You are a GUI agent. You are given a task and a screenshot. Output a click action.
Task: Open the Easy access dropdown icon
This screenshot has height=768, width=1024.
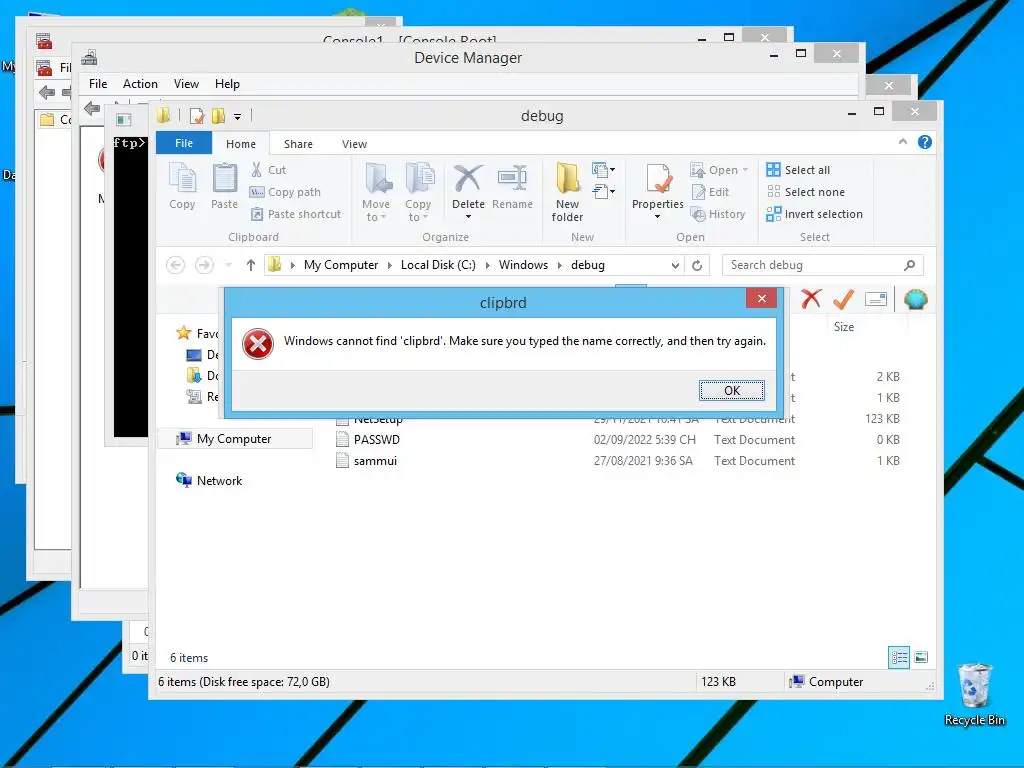[603, 191]
